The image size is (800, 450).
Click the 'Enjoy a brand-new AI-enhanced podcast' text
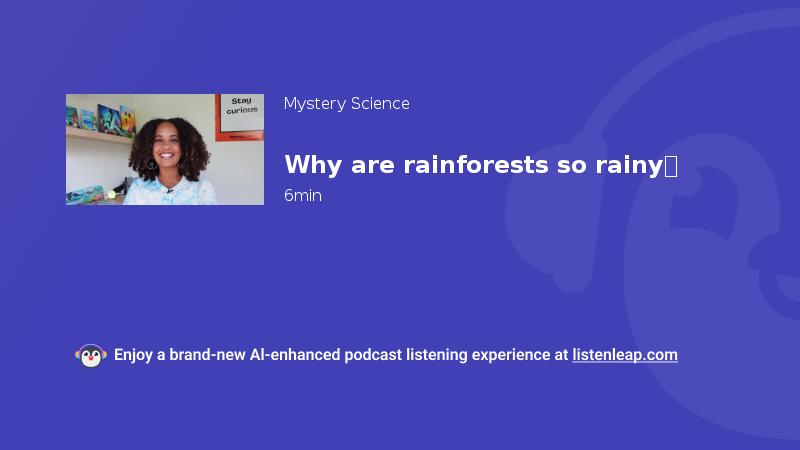tap(258, 355)
